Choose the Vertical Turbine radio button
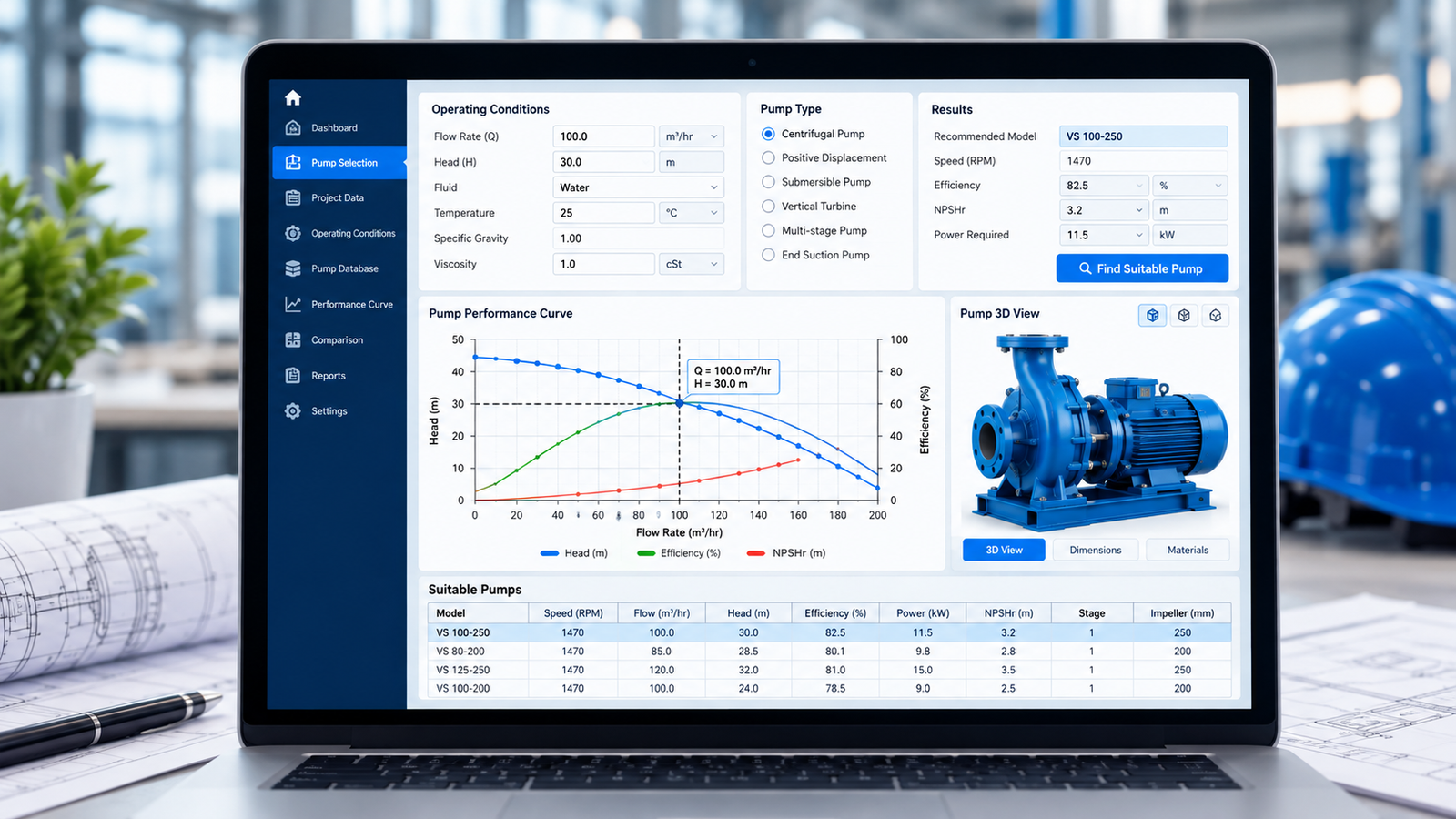 (x=768, y=207)
